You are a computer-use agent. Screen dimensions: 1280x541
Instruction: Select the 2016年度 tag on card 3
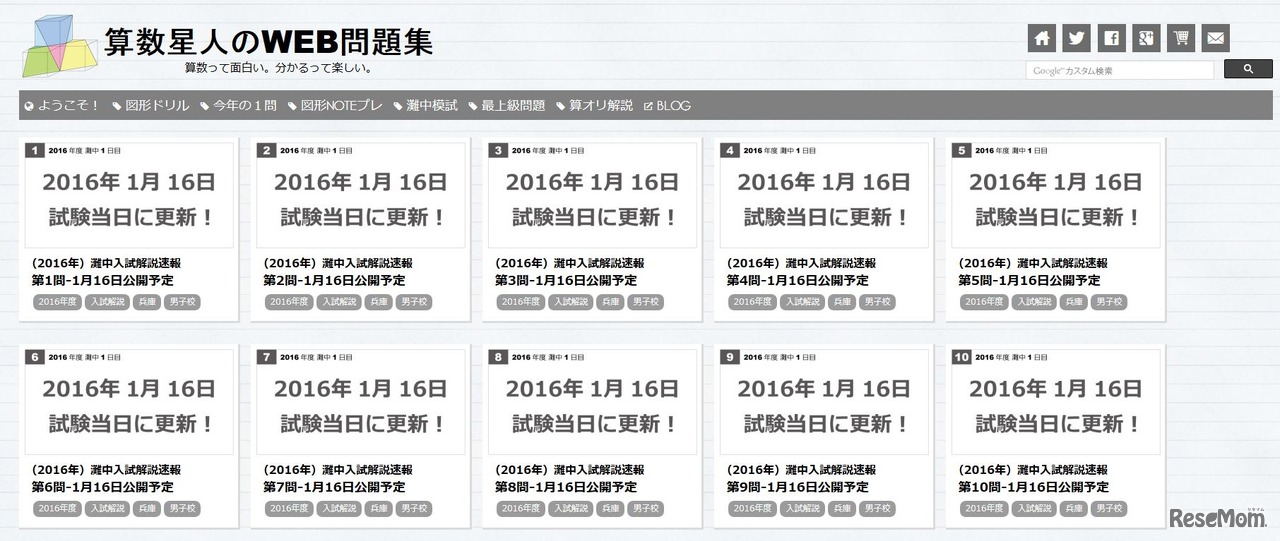pyautogui.click(x=520, y=302)
